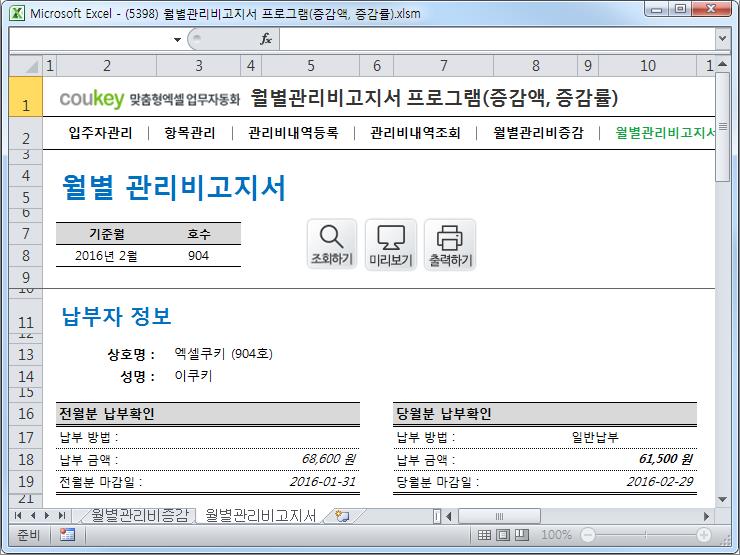Viewport: 740px width, 555px height.
Task: Click the horizontal scrollbar thumb
Action: click(x=499, y=516)
